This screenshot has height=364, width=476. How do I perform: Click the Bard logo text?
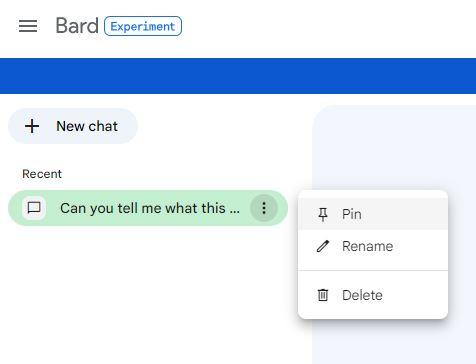coord(77,26)
